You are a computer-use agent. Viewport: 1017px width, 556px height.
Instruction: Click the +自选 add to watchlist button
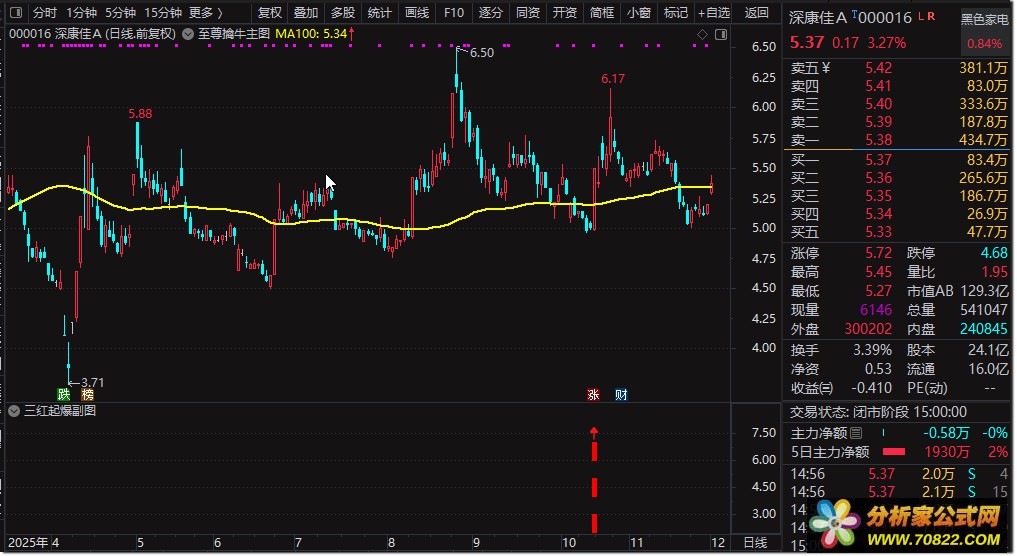point(712,13)
